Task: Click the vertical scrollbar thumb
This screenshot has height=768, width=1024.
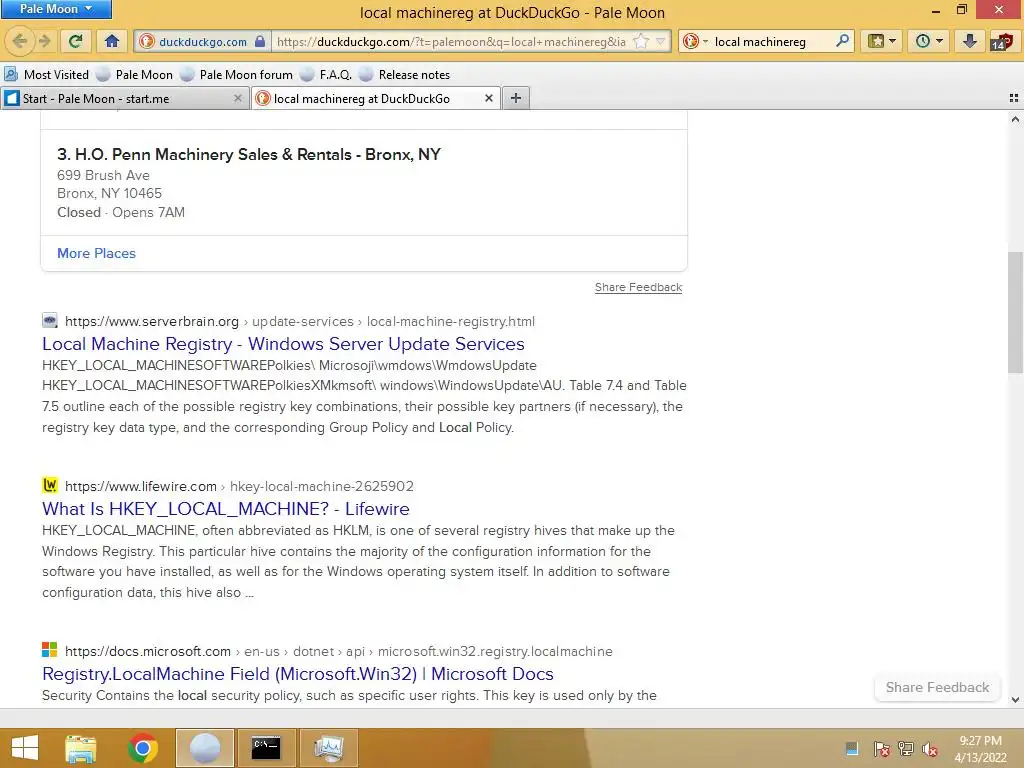Action: click(1015, 312)
